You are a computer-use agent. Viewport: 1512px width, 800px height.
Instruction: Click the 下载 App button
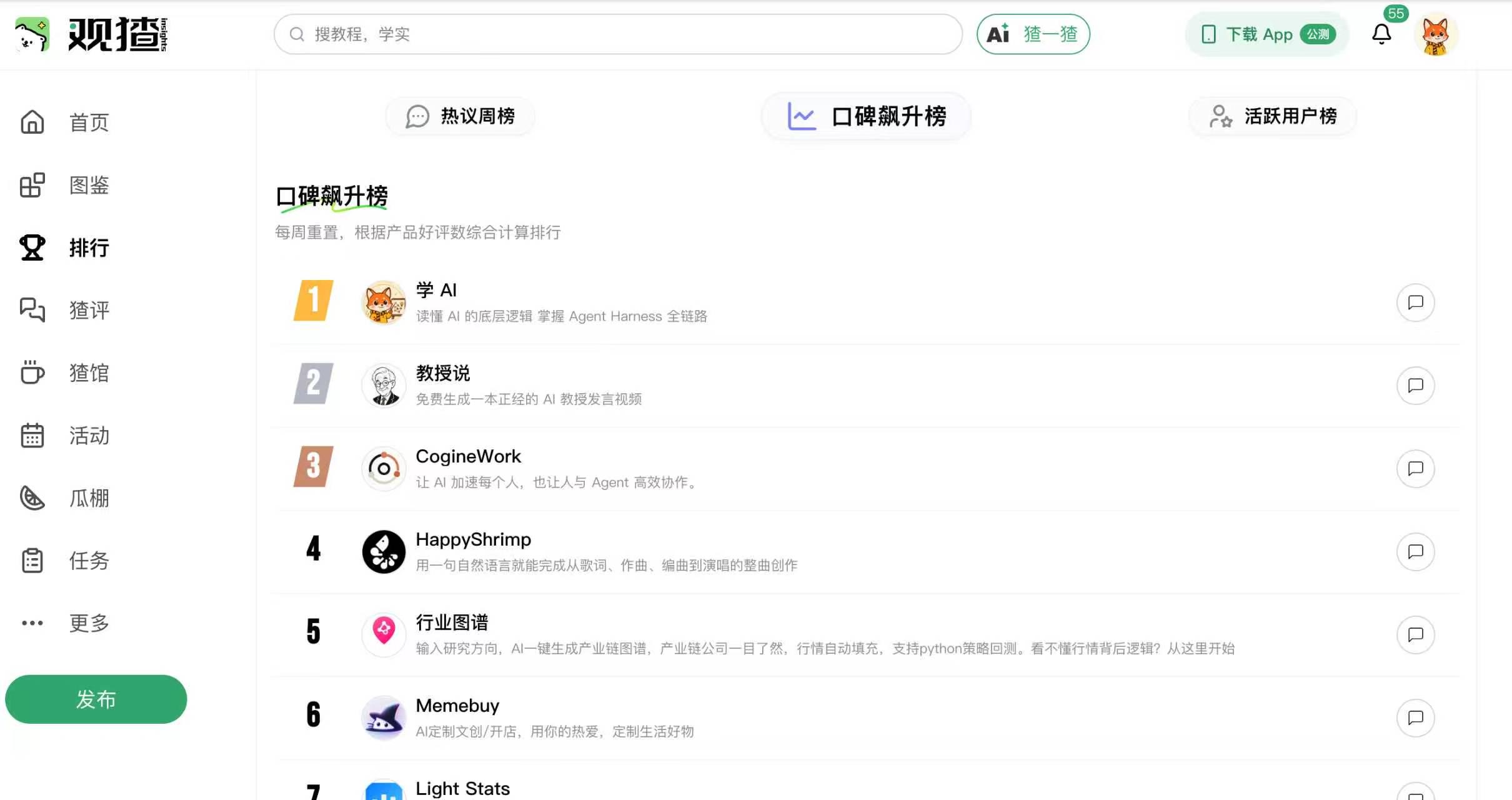1268,34
